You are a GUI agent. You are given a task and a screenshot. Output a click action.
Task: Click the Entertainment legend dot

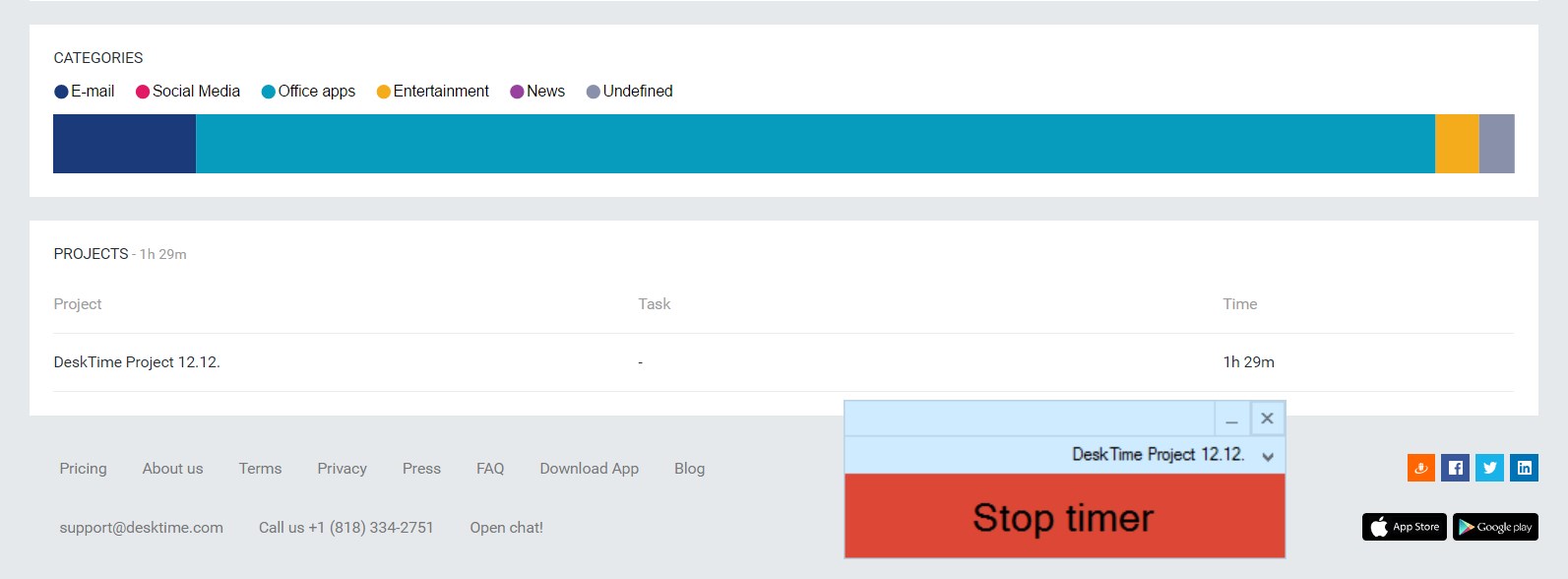(x=384, y=92)
